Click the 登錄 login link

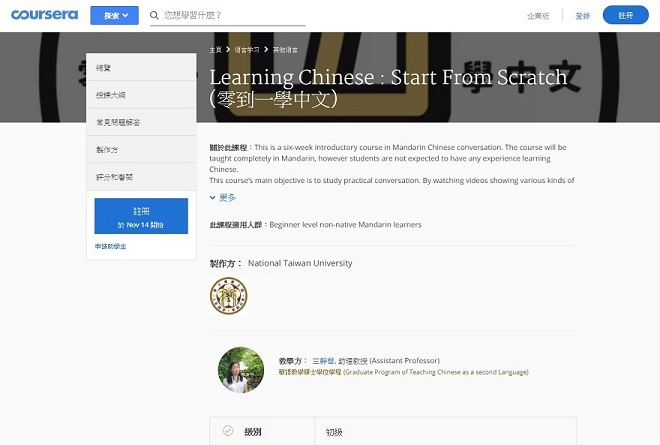click(x=583, y=16)
